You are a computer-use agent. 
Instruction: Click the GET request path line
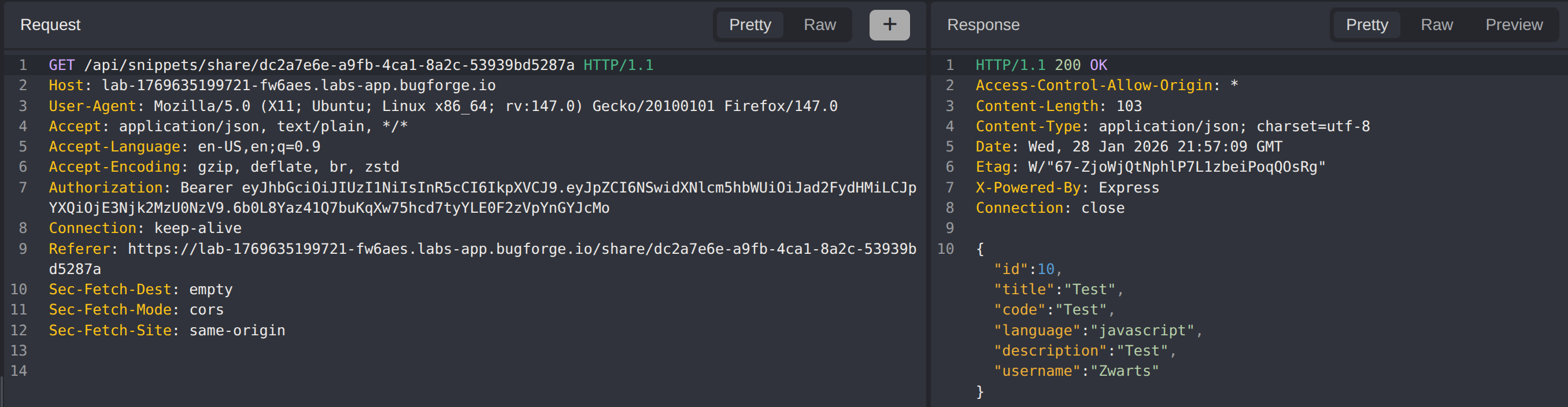(329, 65)
